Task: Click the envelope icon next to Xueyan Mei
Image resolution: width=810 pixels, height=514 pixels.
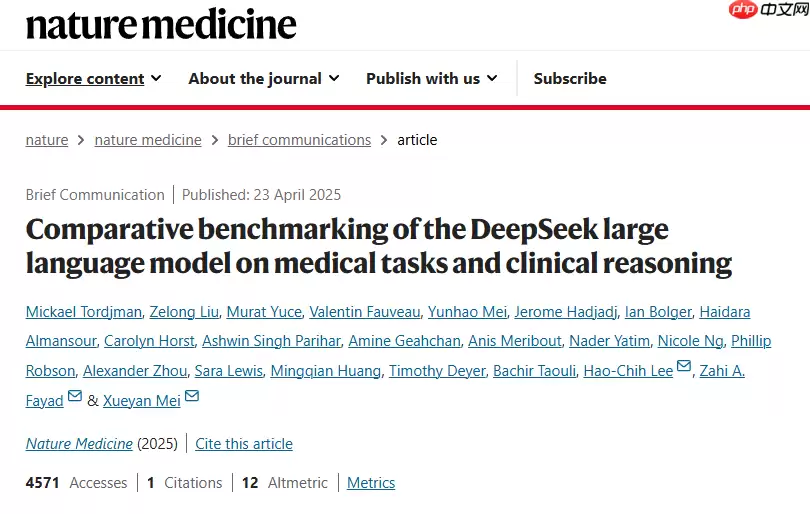Action: click(191, 397)
